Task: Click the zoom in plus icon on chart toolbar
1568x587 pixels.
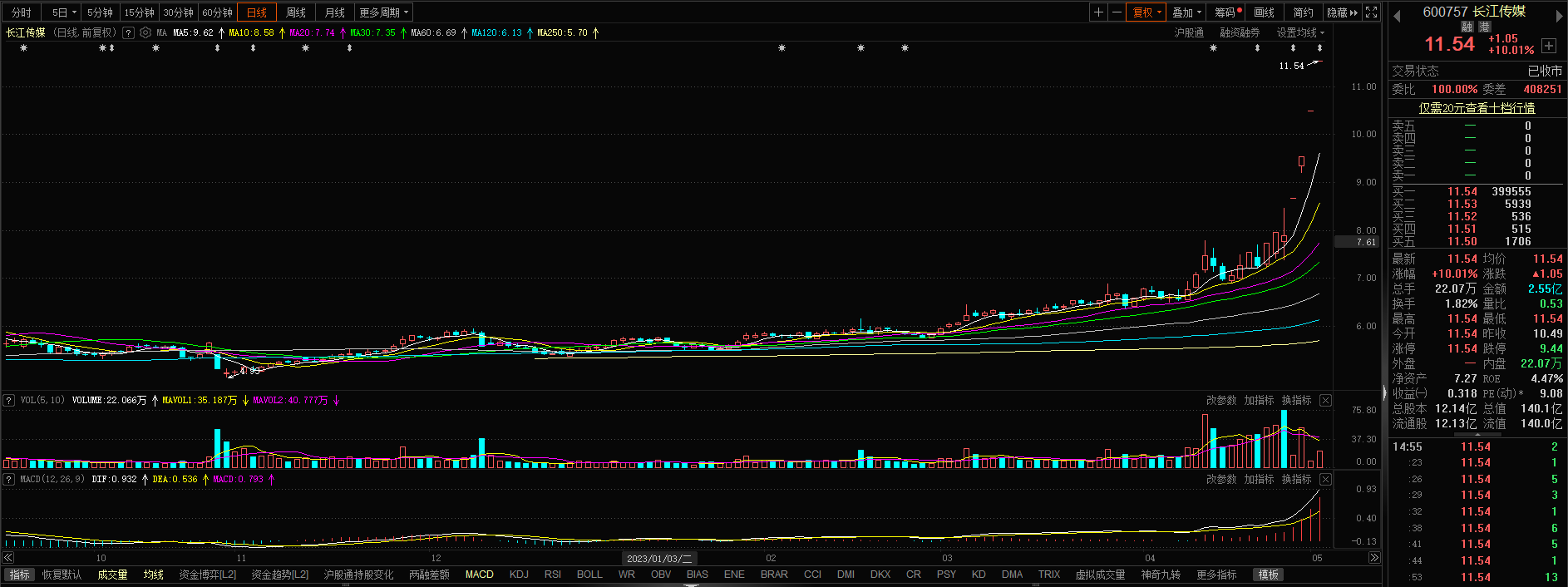Action: pos(1099,12)
